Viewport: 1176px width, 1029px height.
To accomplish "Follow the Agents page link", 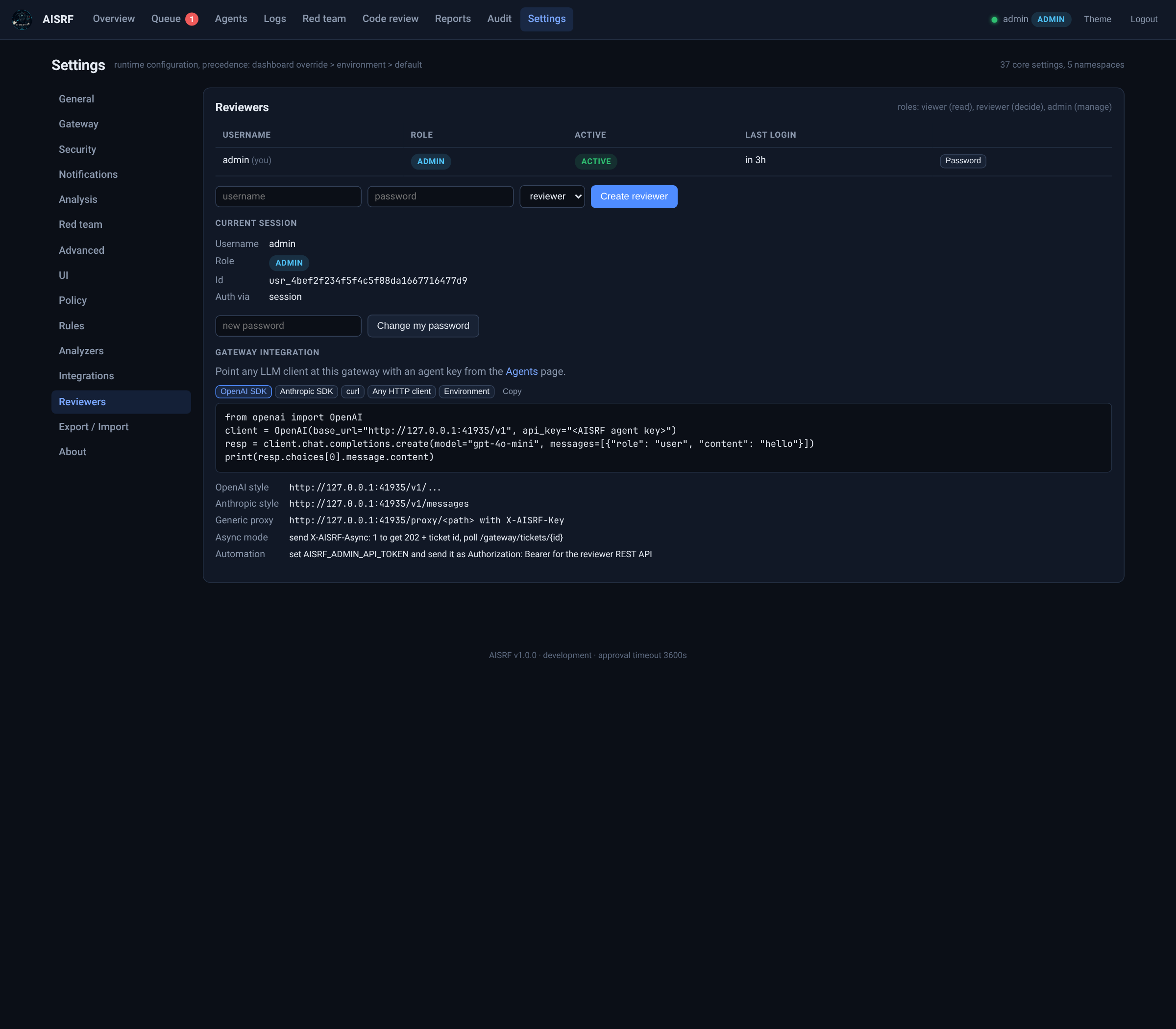I will coord(521,371).
